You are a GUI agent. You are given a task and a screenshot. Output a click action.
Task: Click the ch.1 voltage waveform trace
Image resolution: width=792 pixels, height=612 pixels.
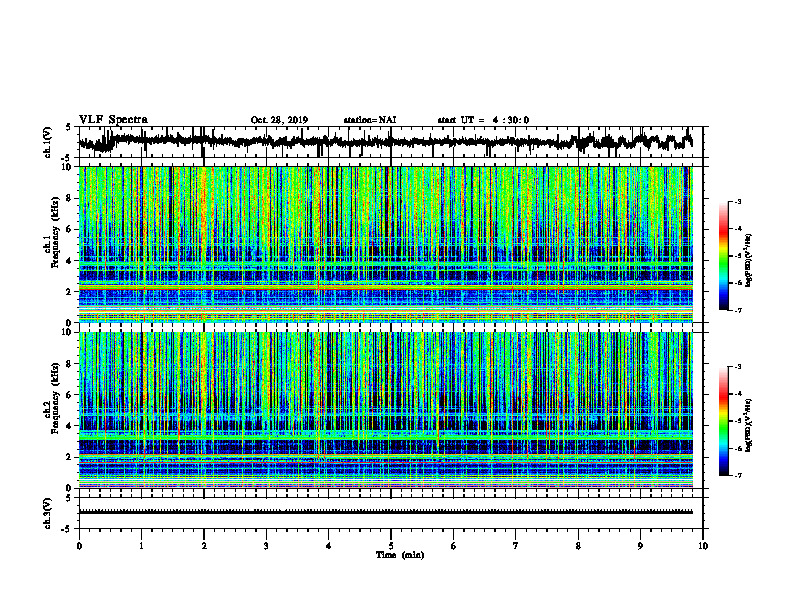click(x=385, y=142)
